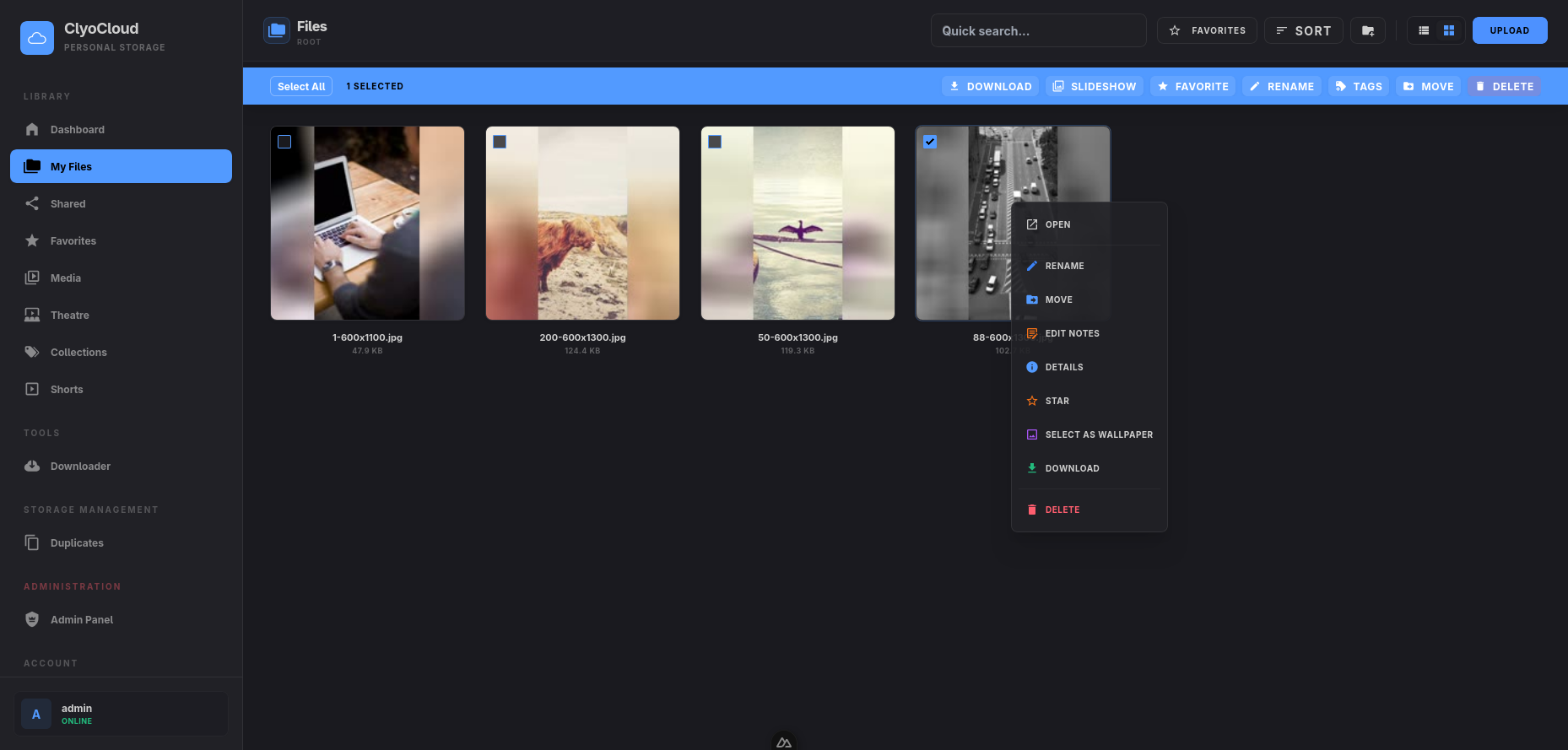This screenshot has height=750, width=1568.
Task: Click the Favorites filter button in top bar
Action: 1207,30
